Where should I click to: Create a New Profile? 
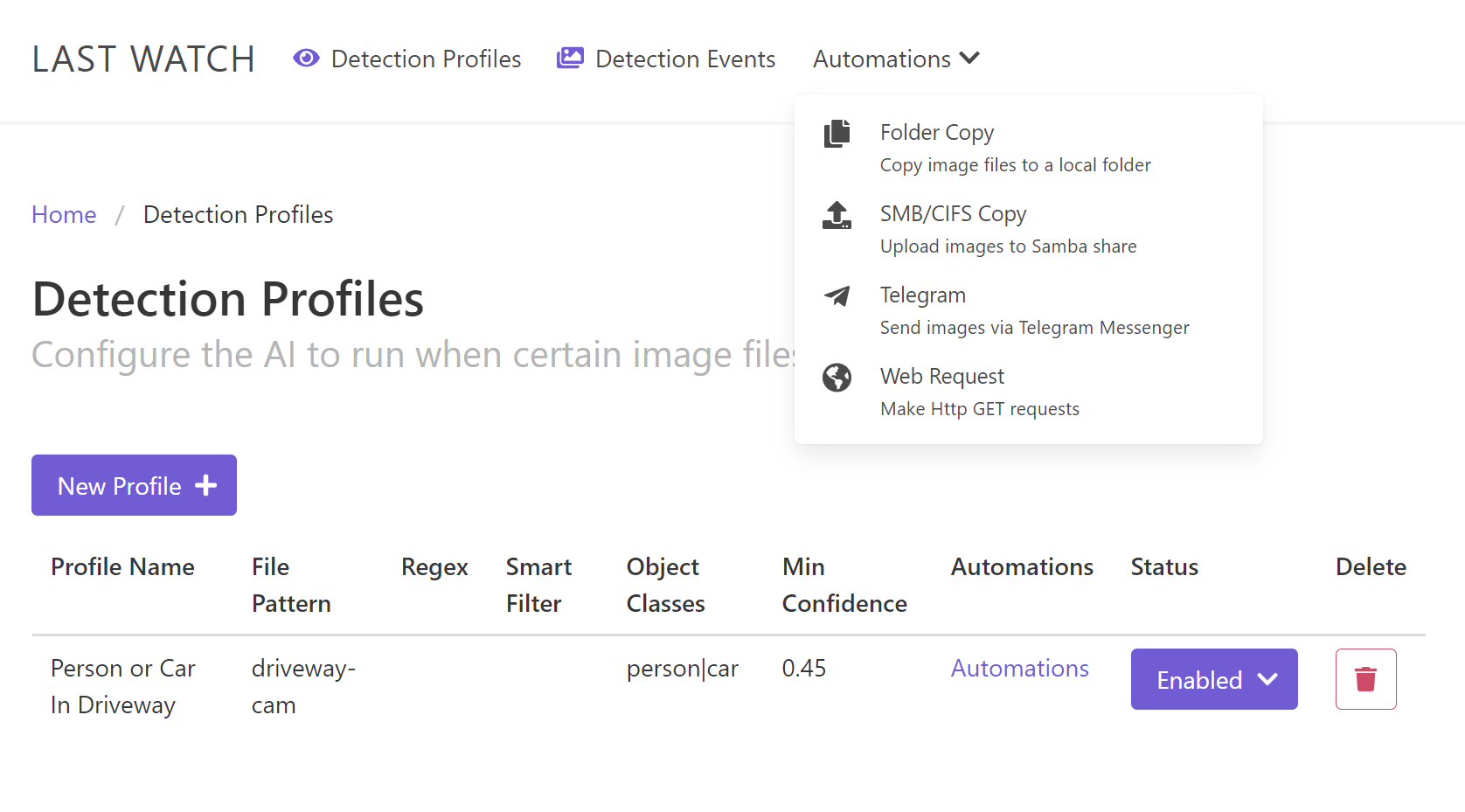(x=134, y=485)
